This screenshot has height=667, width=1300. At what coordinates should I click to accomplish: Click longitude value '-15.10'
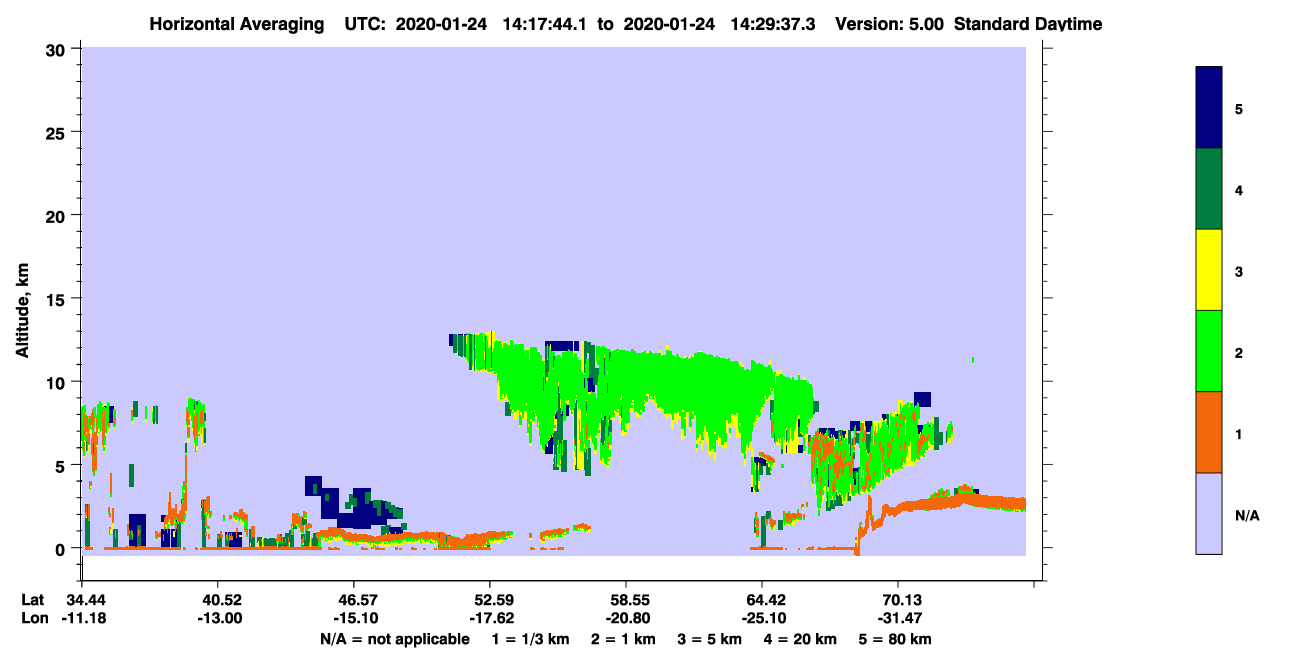(x=354, y=618)
